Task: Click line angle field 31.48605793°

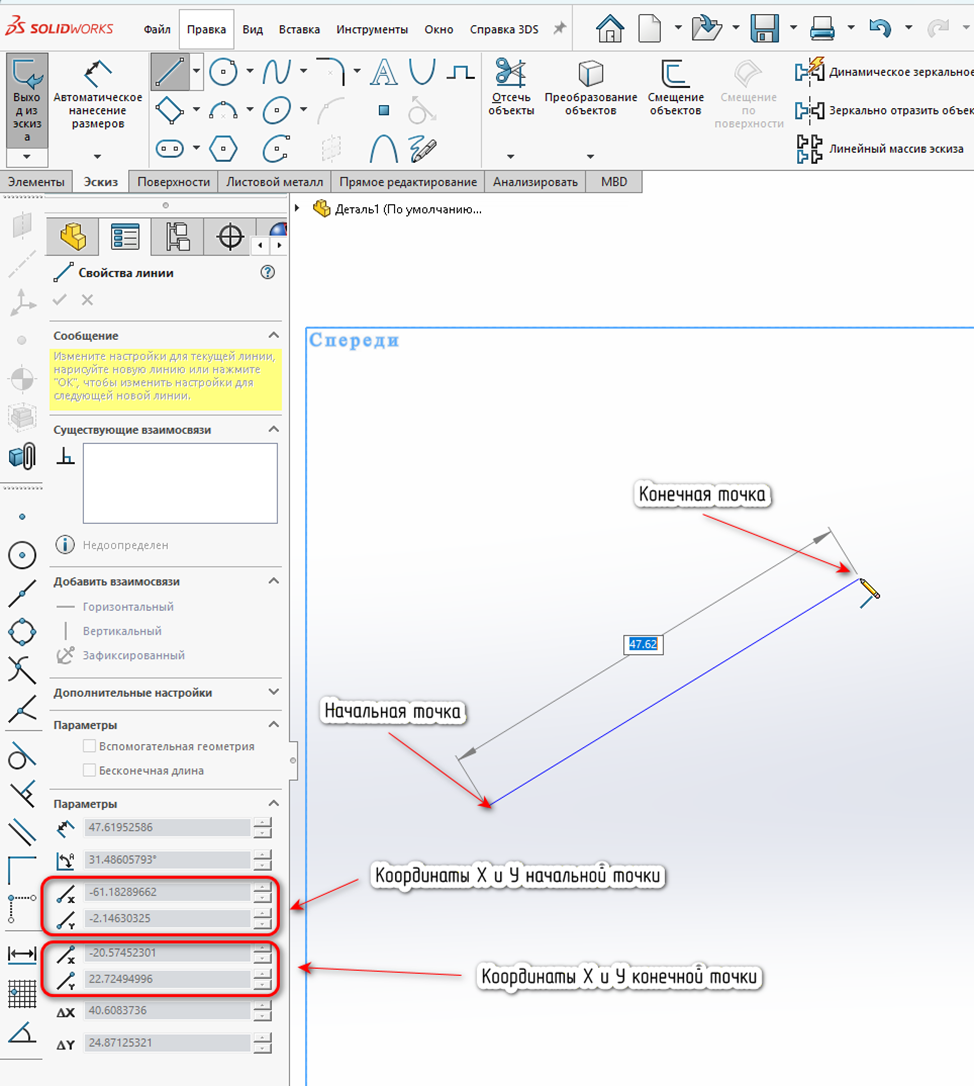Action: pos(167,860)
